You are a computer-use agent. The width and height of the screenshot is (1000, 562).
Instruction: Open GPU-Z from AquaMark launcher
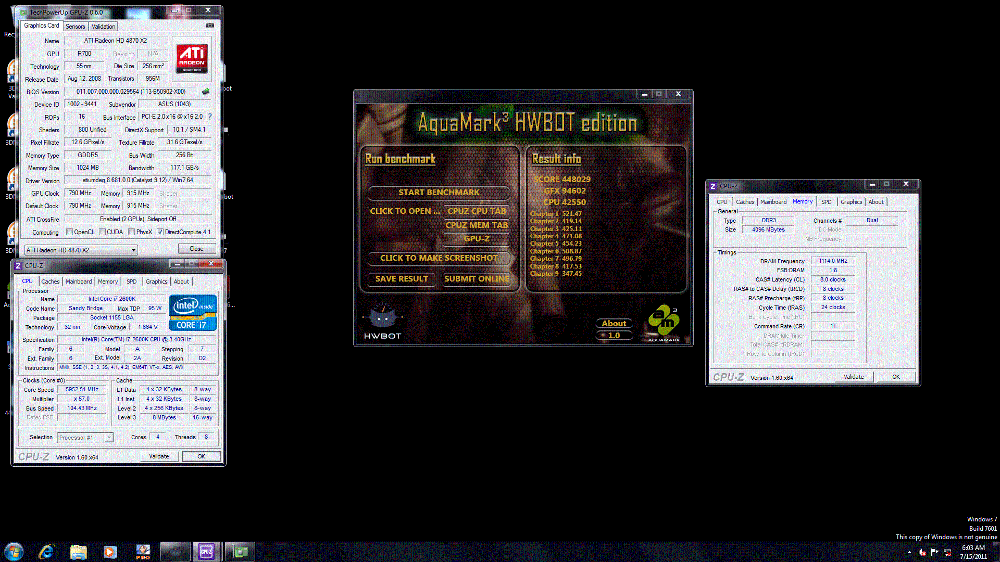(476, 239)
